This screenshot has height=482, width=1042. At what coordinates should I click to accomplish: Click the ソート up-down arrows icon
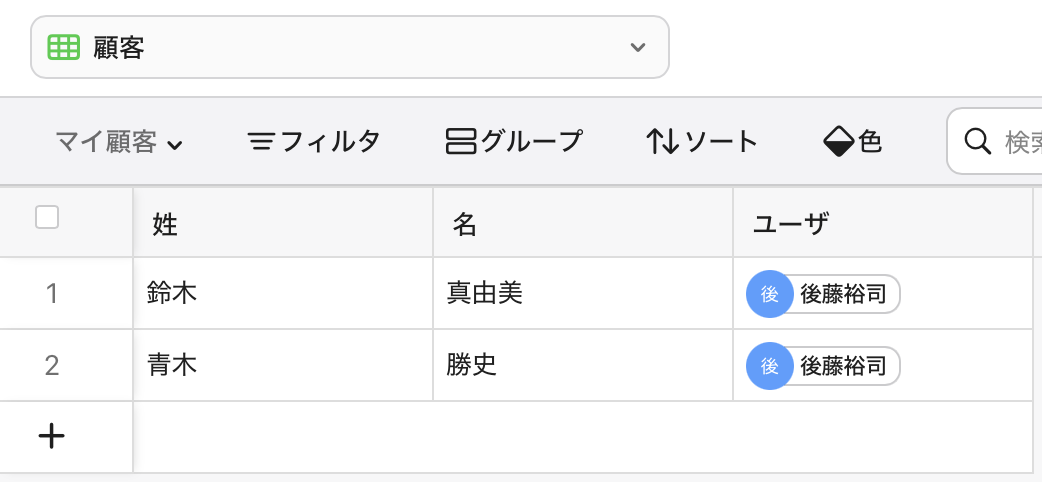coord(663,142)
